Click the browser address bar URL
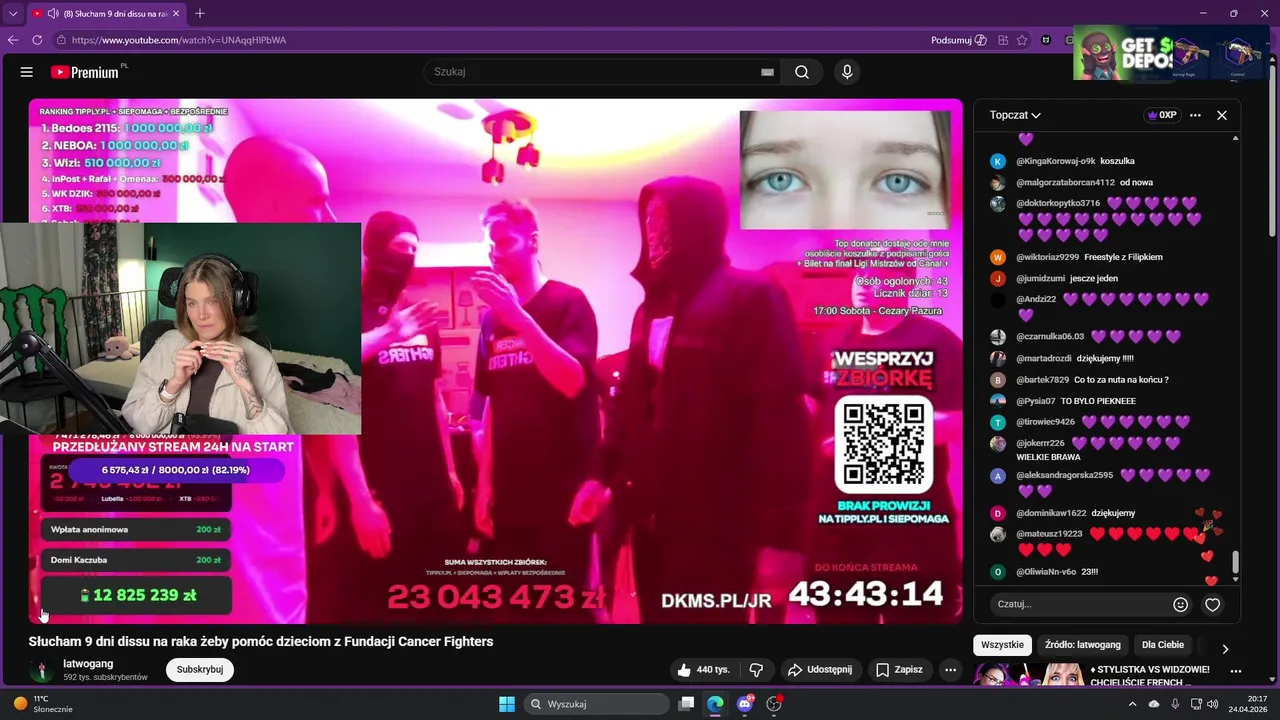Screen dimensions: 1280x720 coord(179,40)
